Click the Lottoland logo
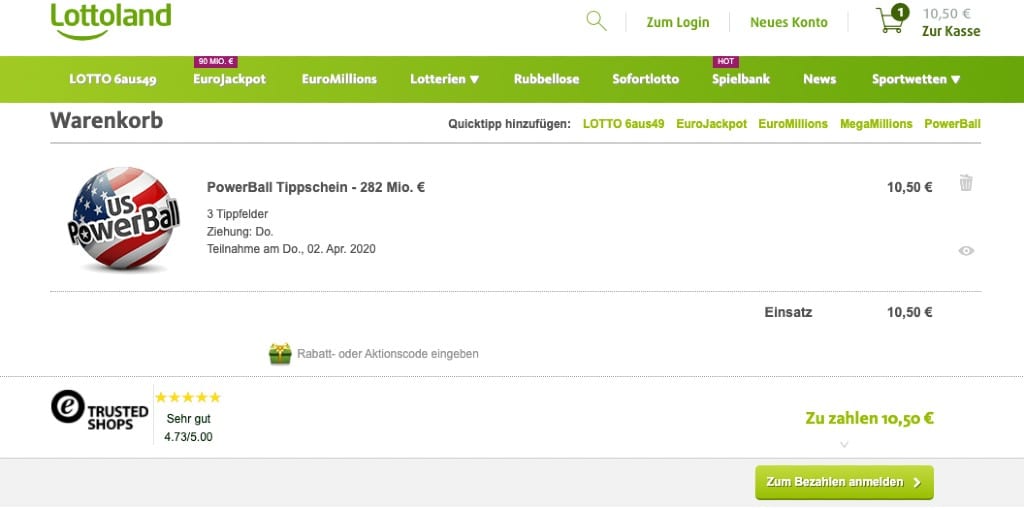 click(111, 20)
